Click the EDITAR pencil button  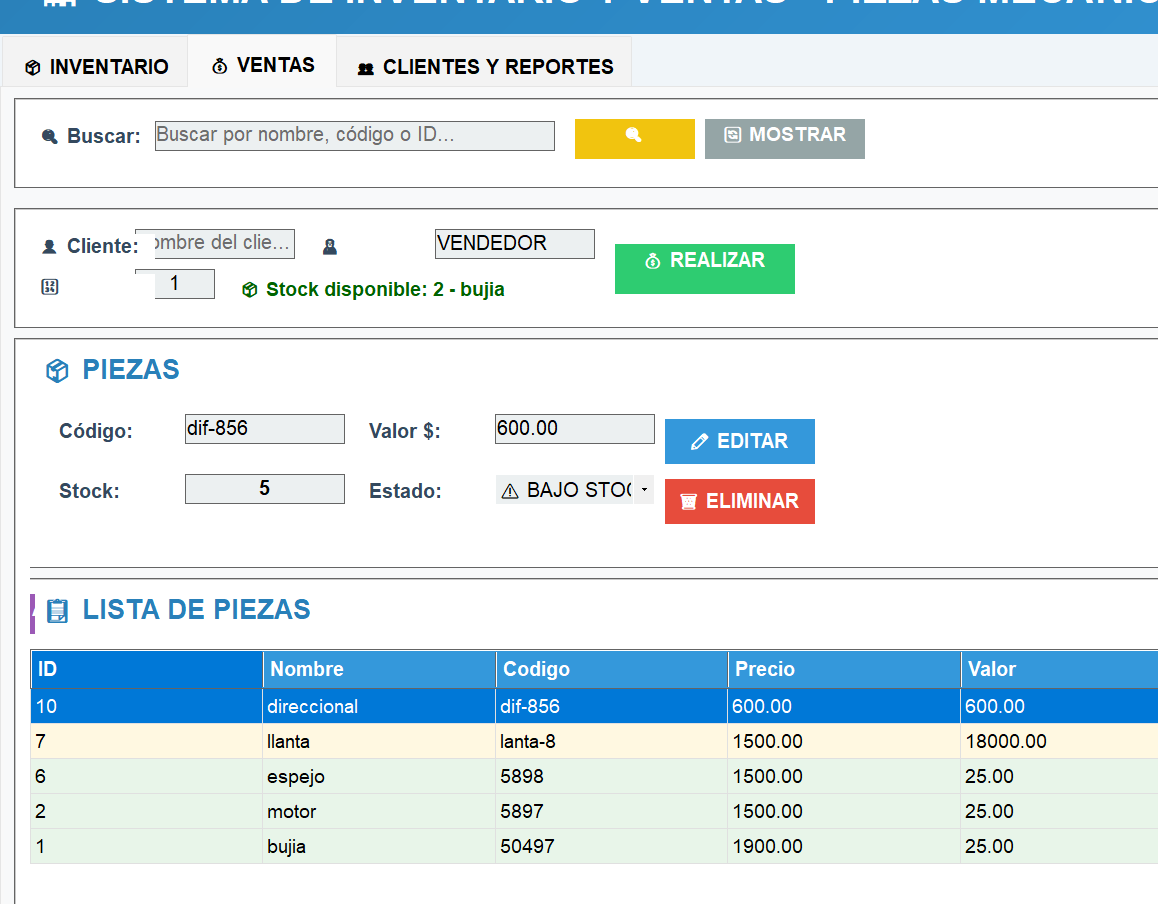pos(739,441)
